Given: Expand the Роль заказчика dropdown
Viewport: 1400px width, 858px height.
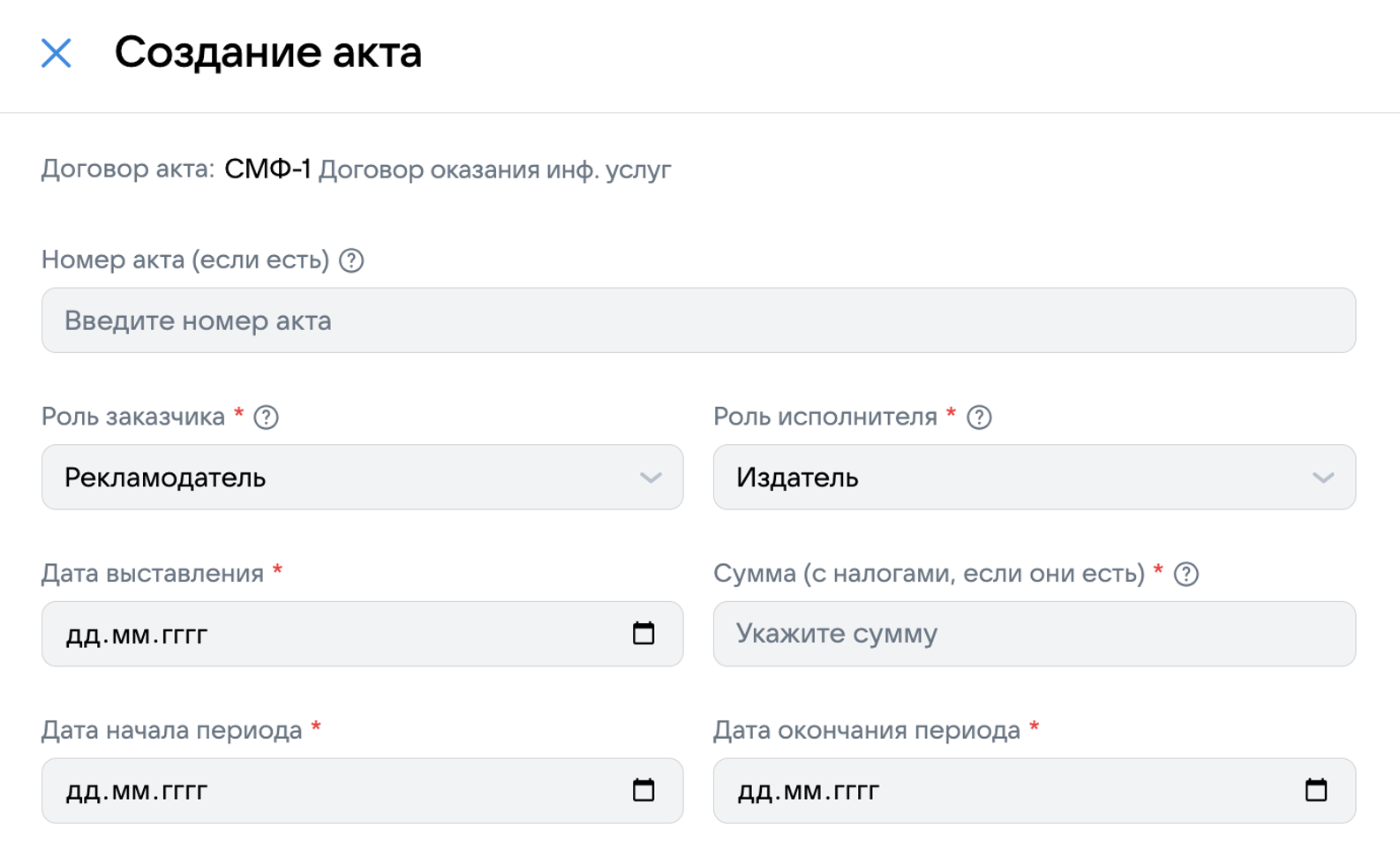Looking at the screenshot, I should 362,477.
